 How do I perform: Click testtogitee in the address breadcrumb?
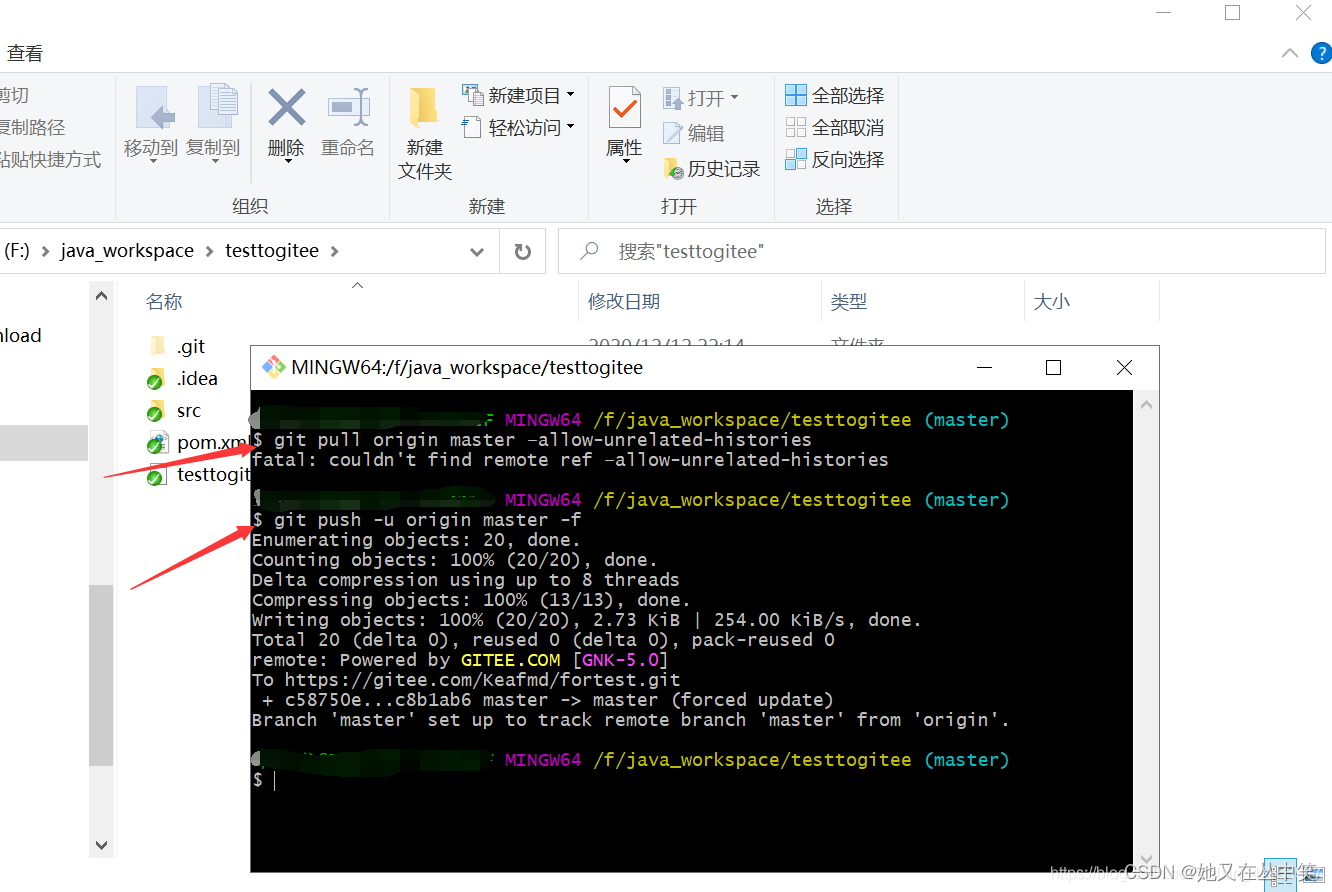[x=272, y=251]
